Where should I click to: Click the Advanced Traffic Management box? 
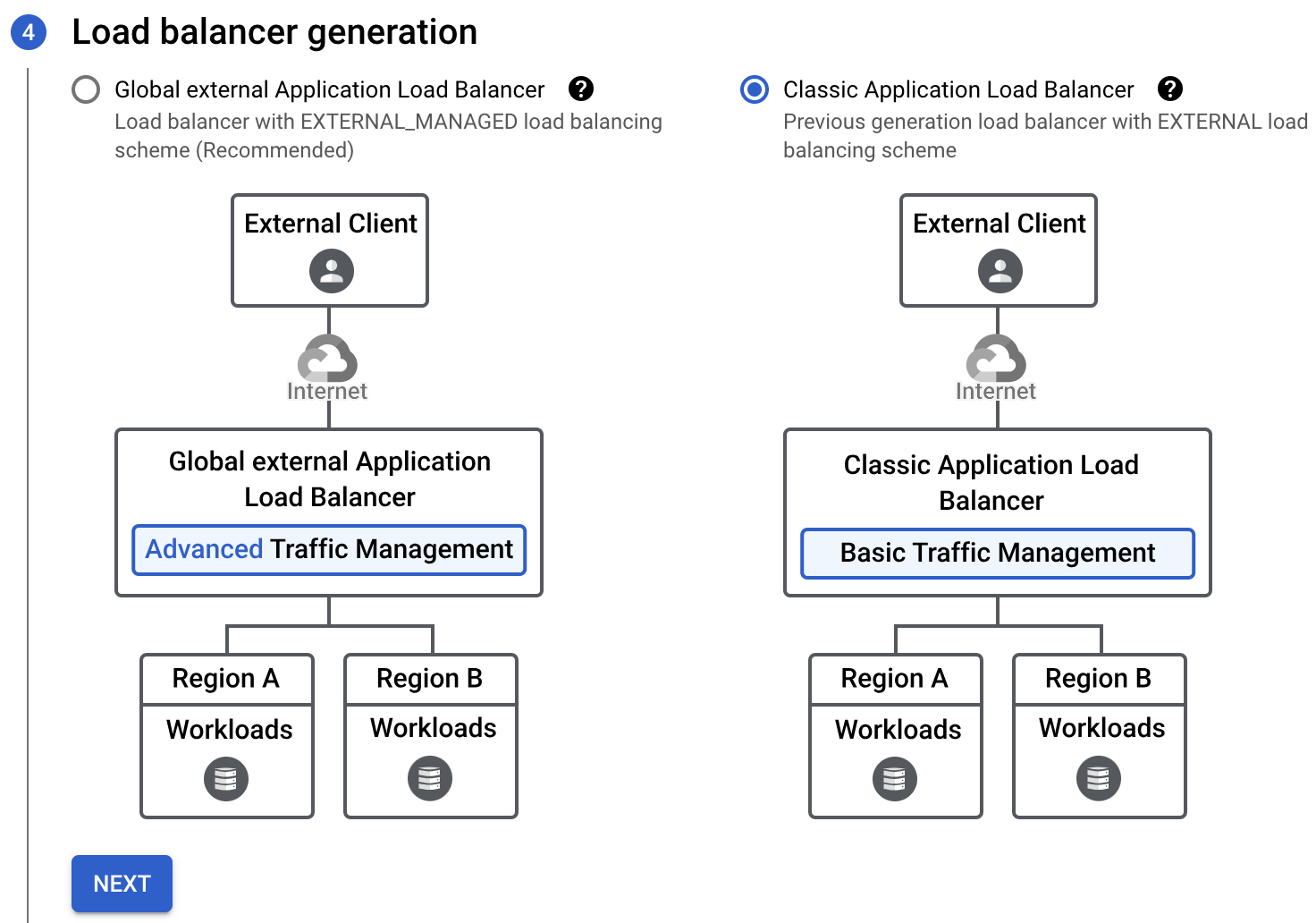[x=329, y=550]
